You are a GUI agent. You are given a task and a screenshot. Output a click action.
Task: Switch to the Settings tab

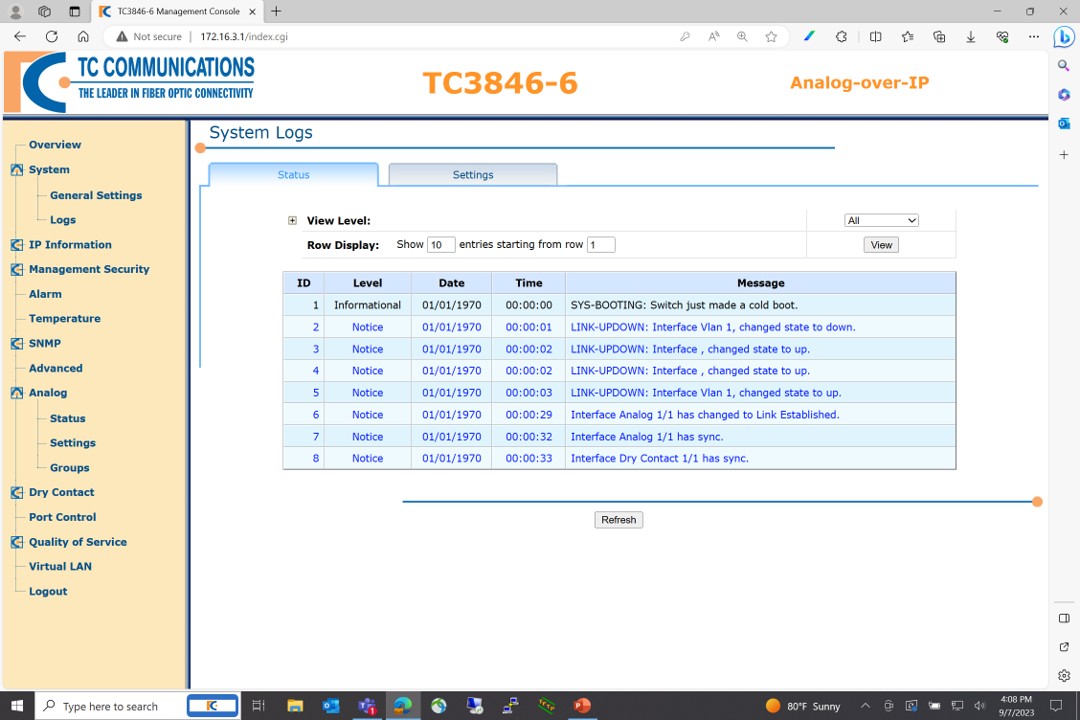[472, 174]
